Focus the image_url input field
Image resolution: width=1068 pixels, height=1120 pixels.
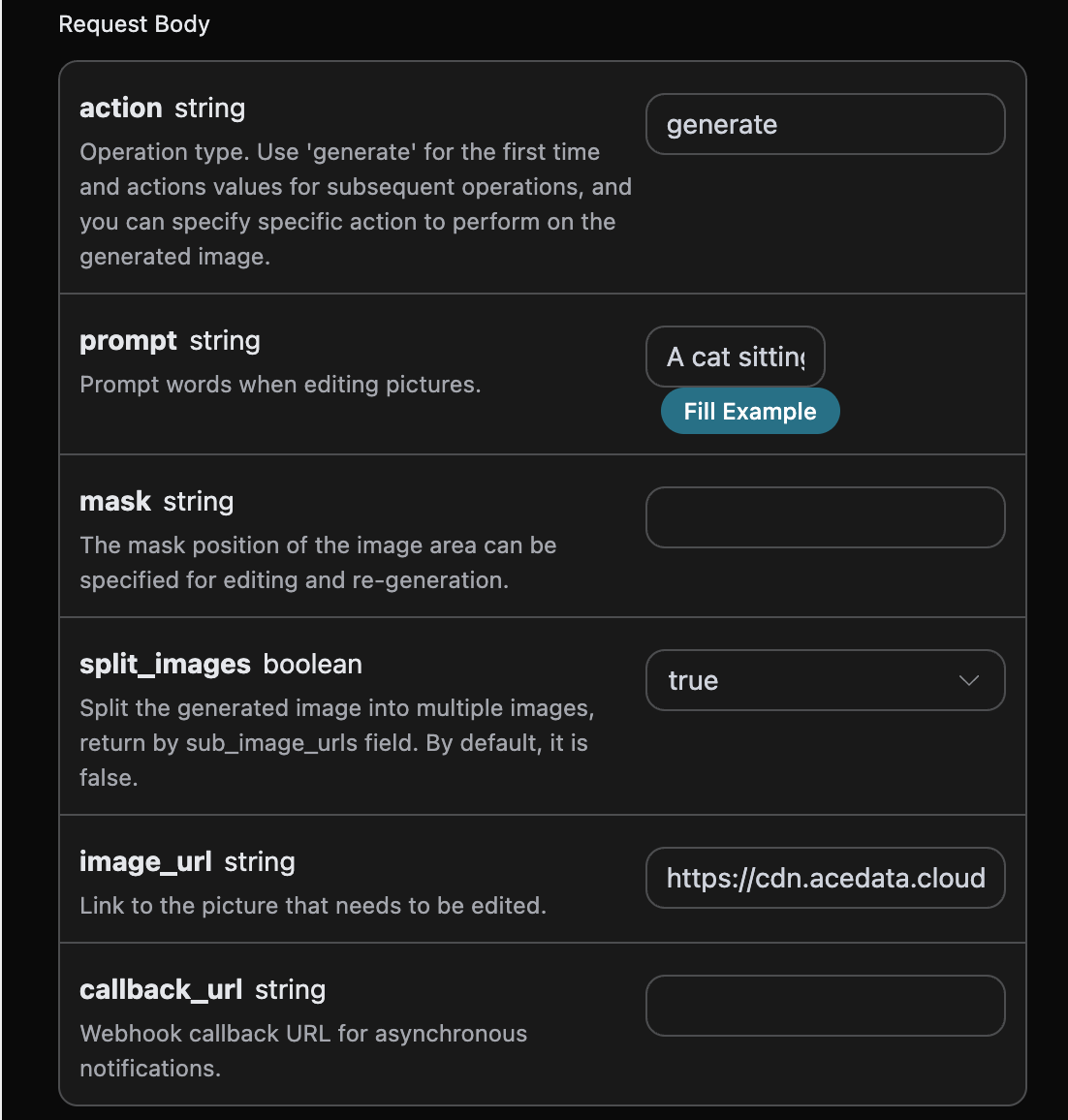point(825,878)
